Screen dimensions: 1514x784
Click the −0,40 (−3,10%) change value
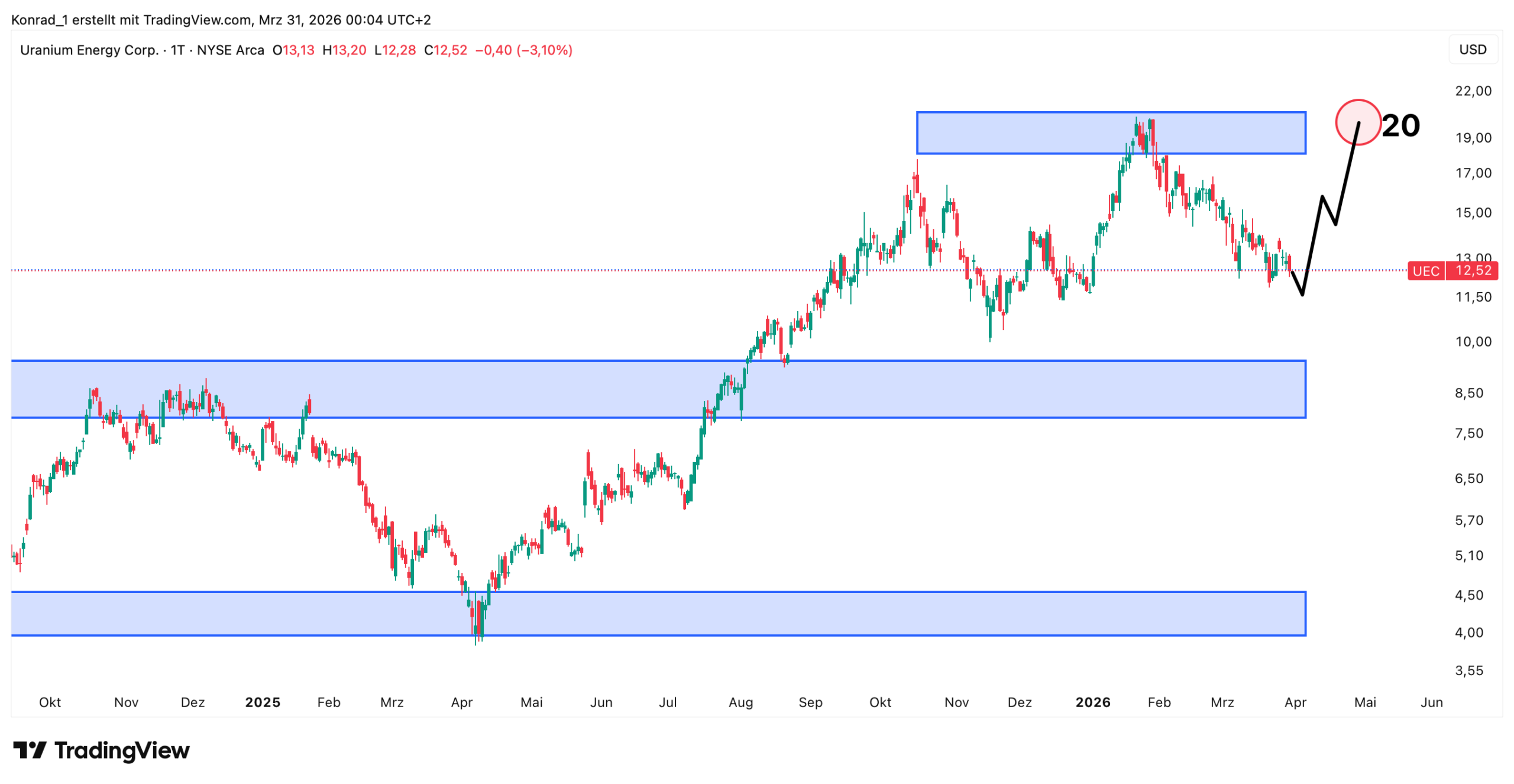(x=523, y=50)
